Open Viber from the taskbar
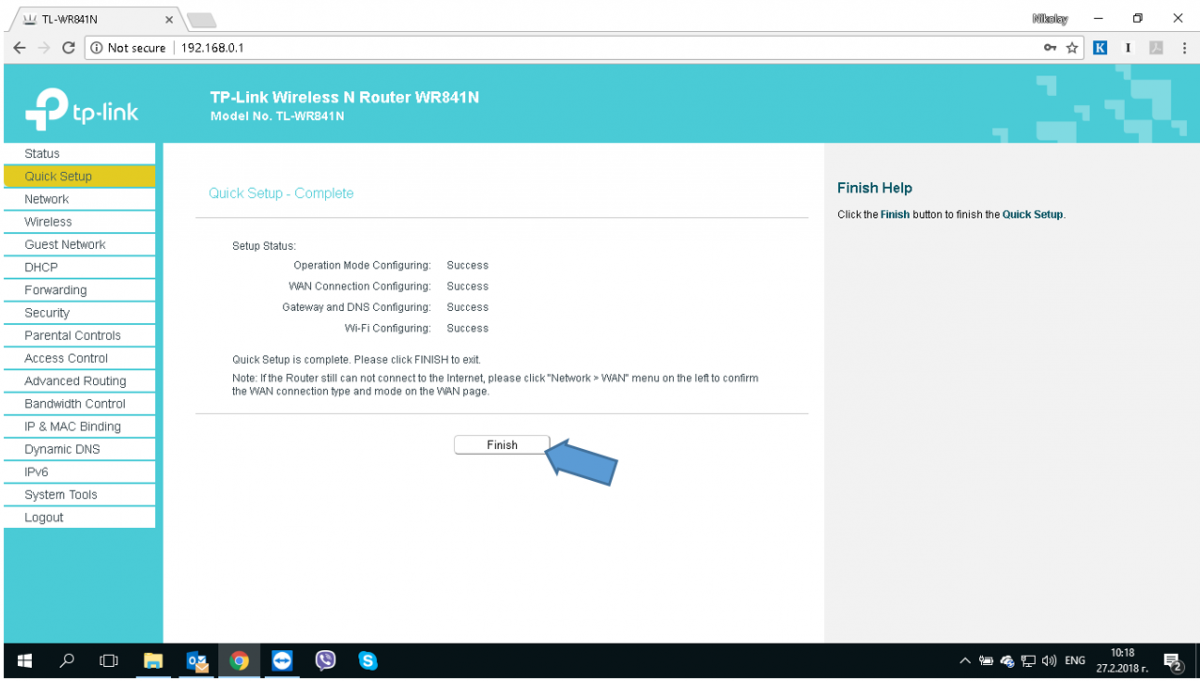Image resolution: width=1200 pixels, height=681 pixels. [325, 661]
